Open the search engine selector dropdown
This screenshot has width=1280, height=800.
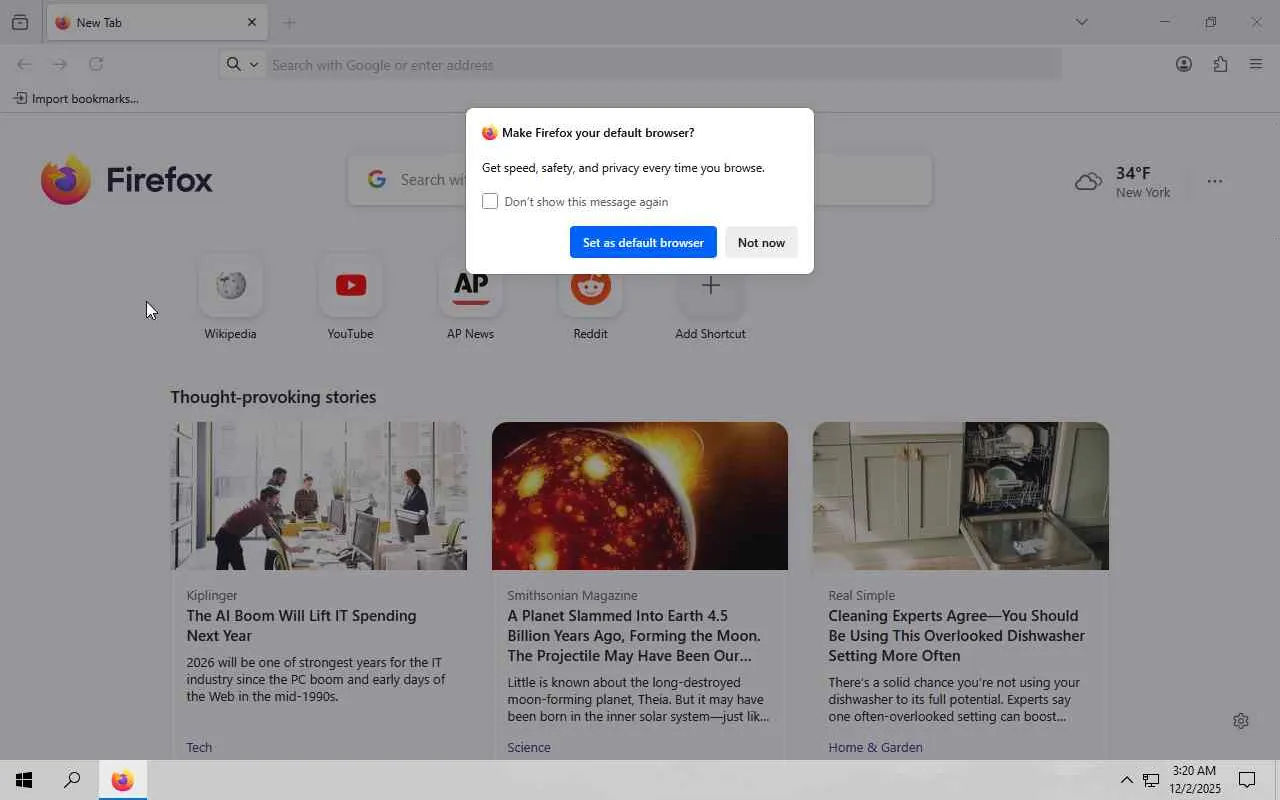coord(243,64)
